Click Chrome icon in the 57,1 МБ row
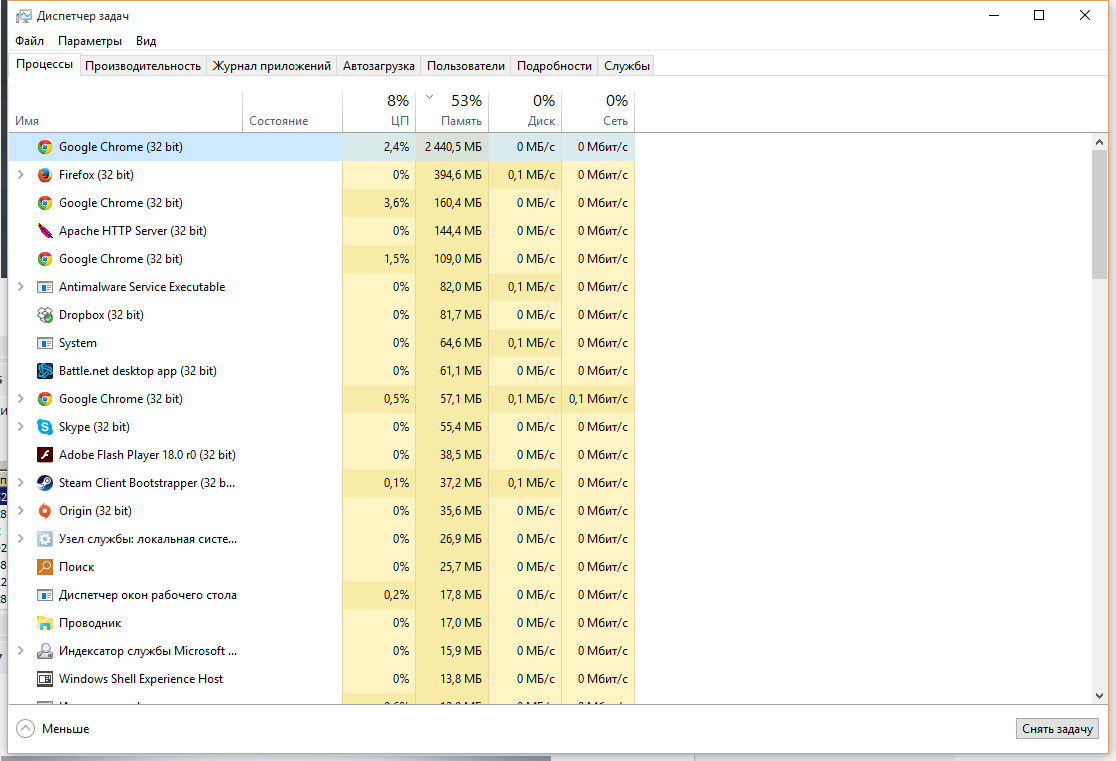This screenshot has height=761, width=1116. coord(45,399)
